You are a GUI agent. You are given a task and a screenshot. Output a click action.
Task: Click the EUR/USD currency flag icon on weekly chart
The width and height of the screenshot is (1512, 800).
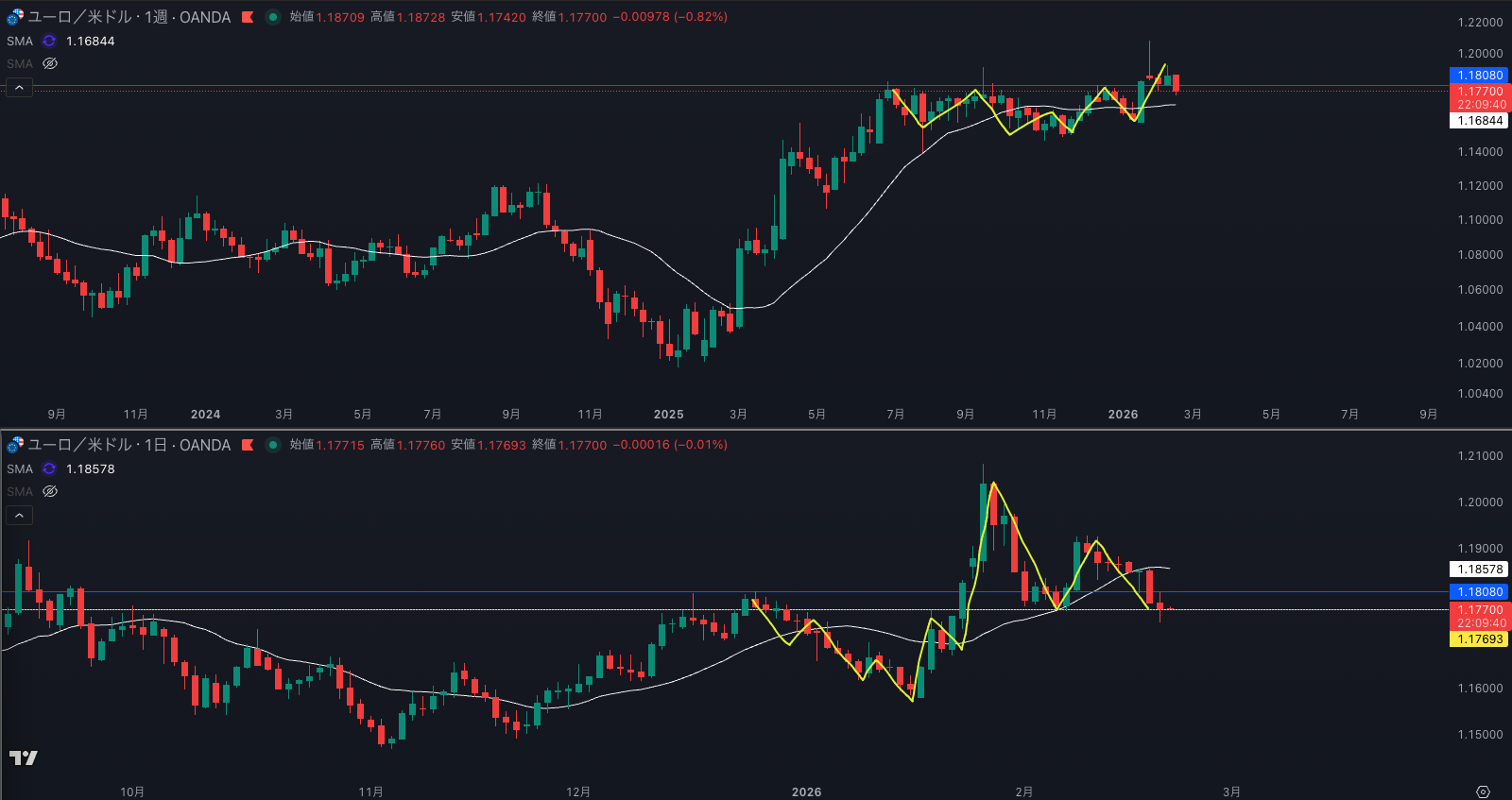15,17
